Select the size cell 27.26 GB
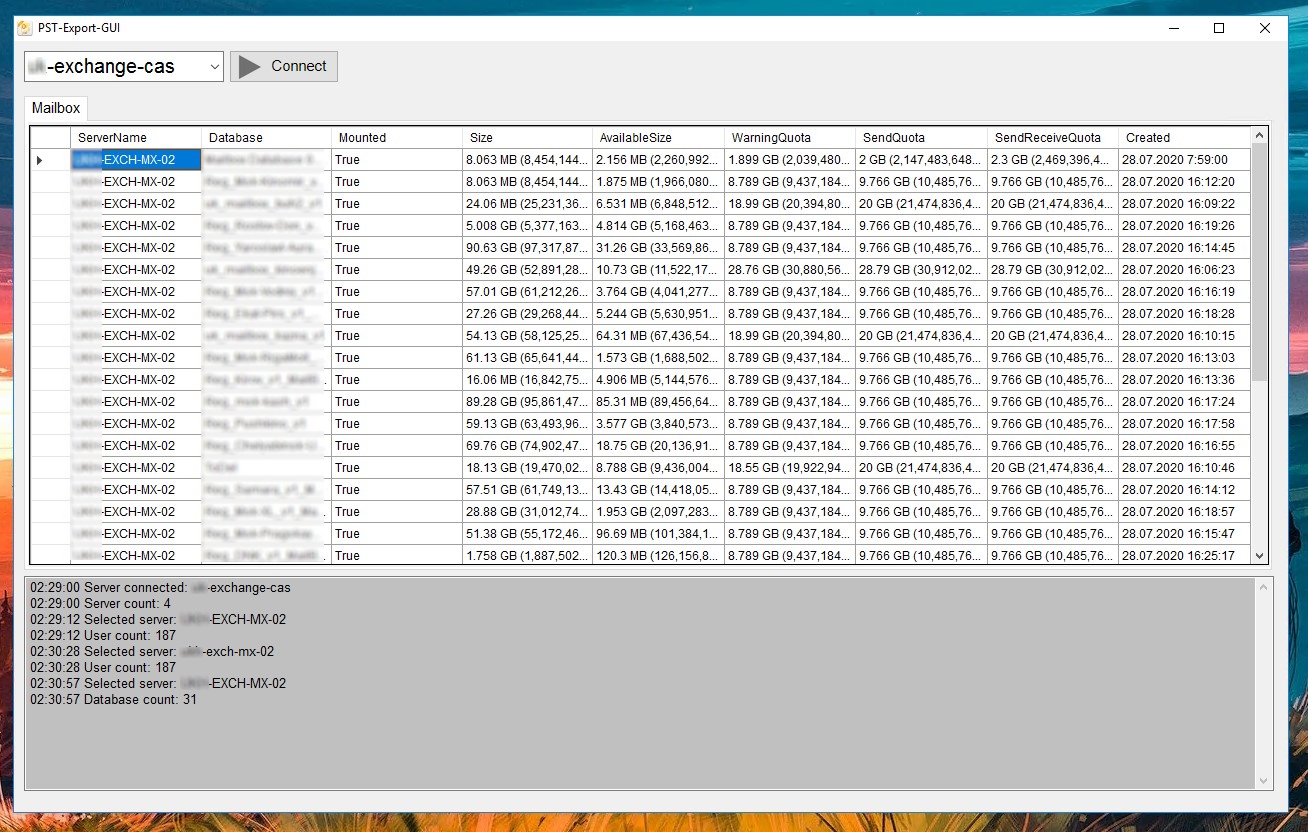 pos(528,314)
